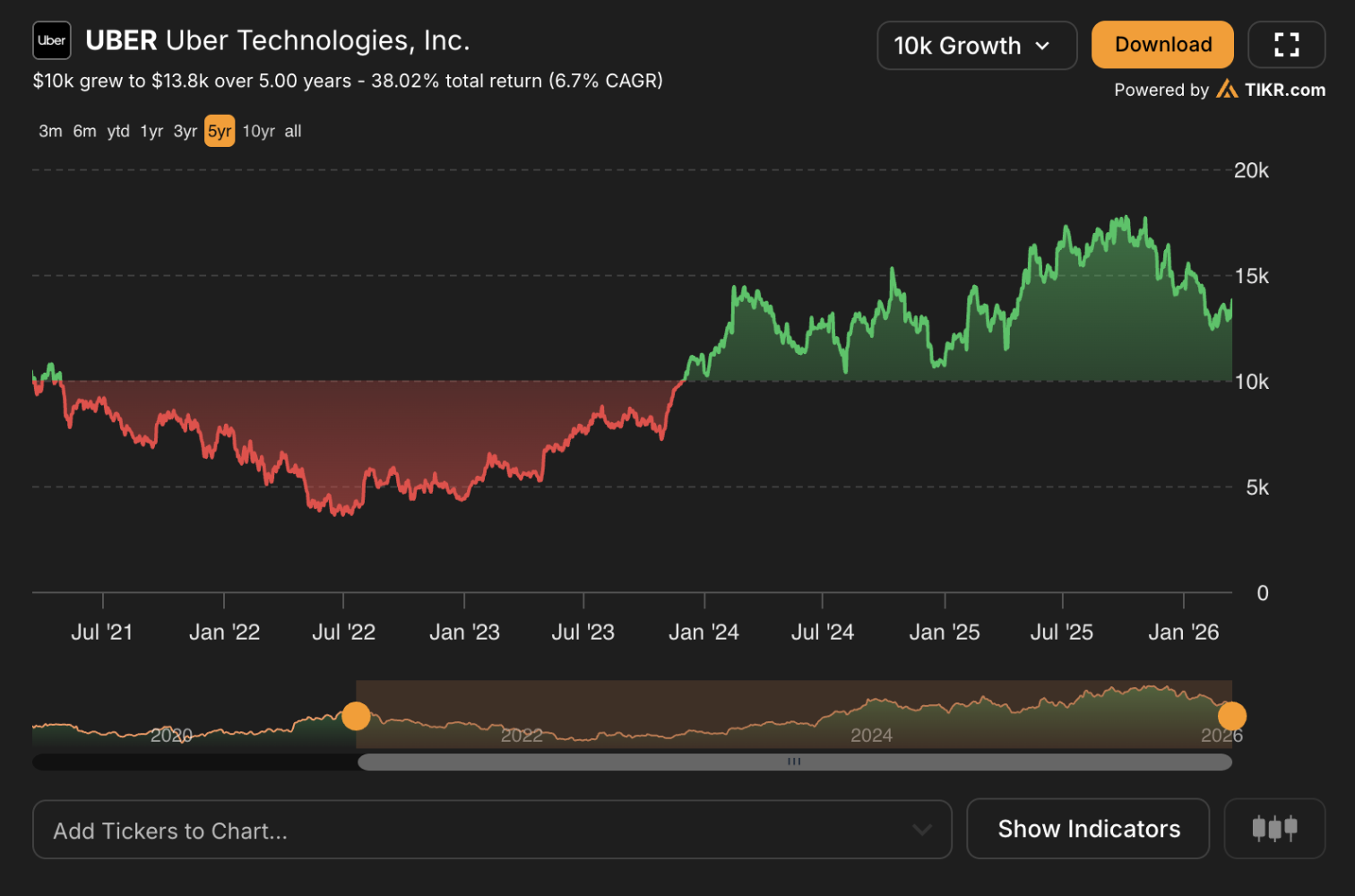
Task: Click the Jan '23 x-axis label
Action: click(464, 633)
